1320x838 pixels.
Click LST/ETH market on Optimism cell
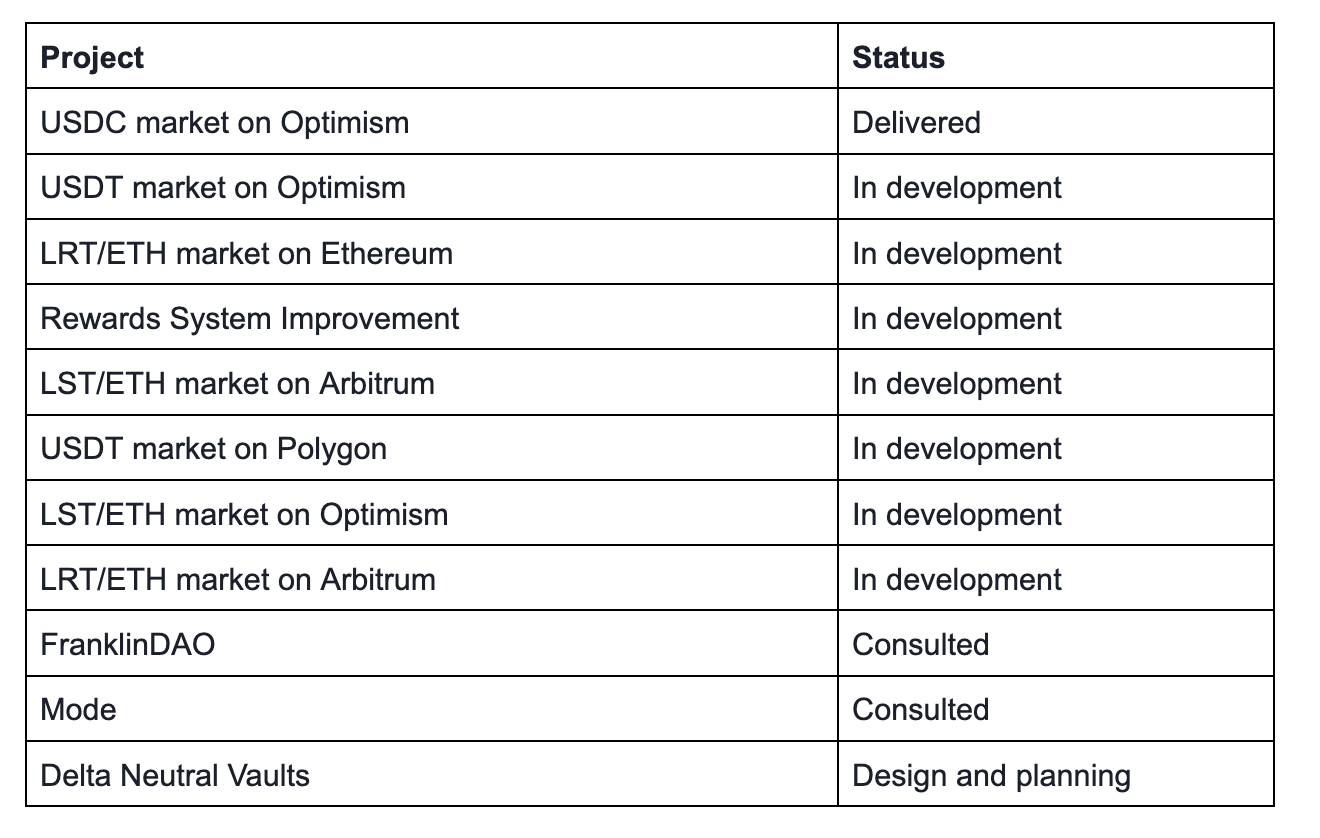(x=244, y=515)
